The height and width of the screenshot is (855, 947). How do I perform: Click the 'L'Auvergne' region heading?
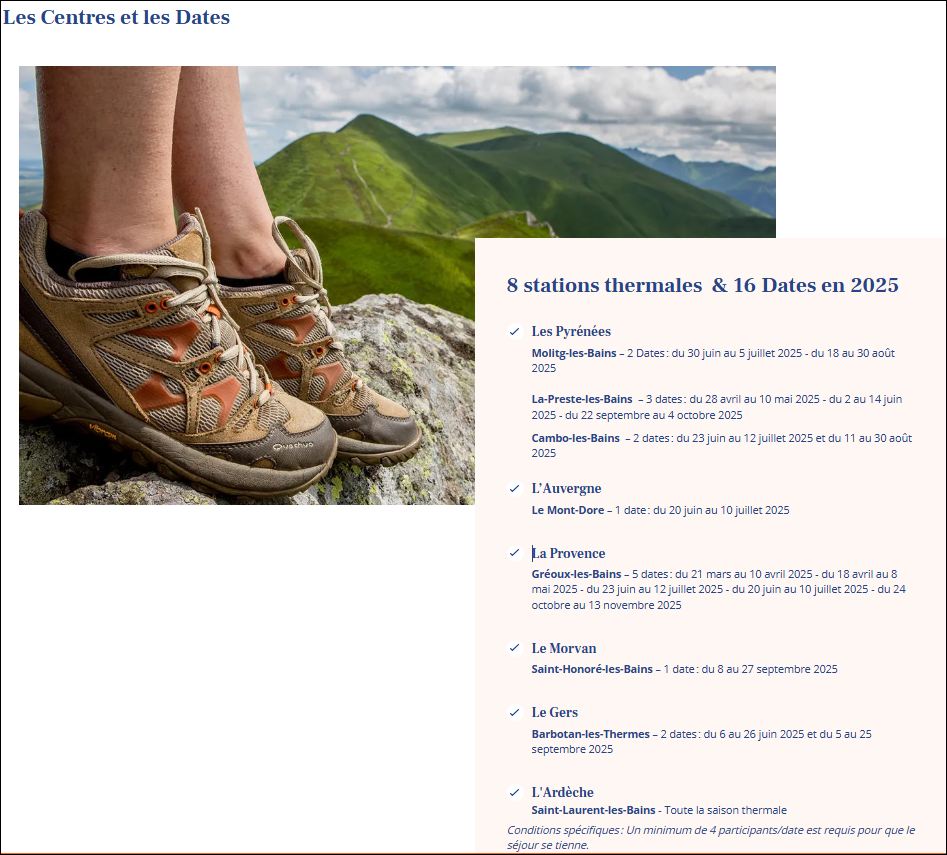[x=567, y=488]
